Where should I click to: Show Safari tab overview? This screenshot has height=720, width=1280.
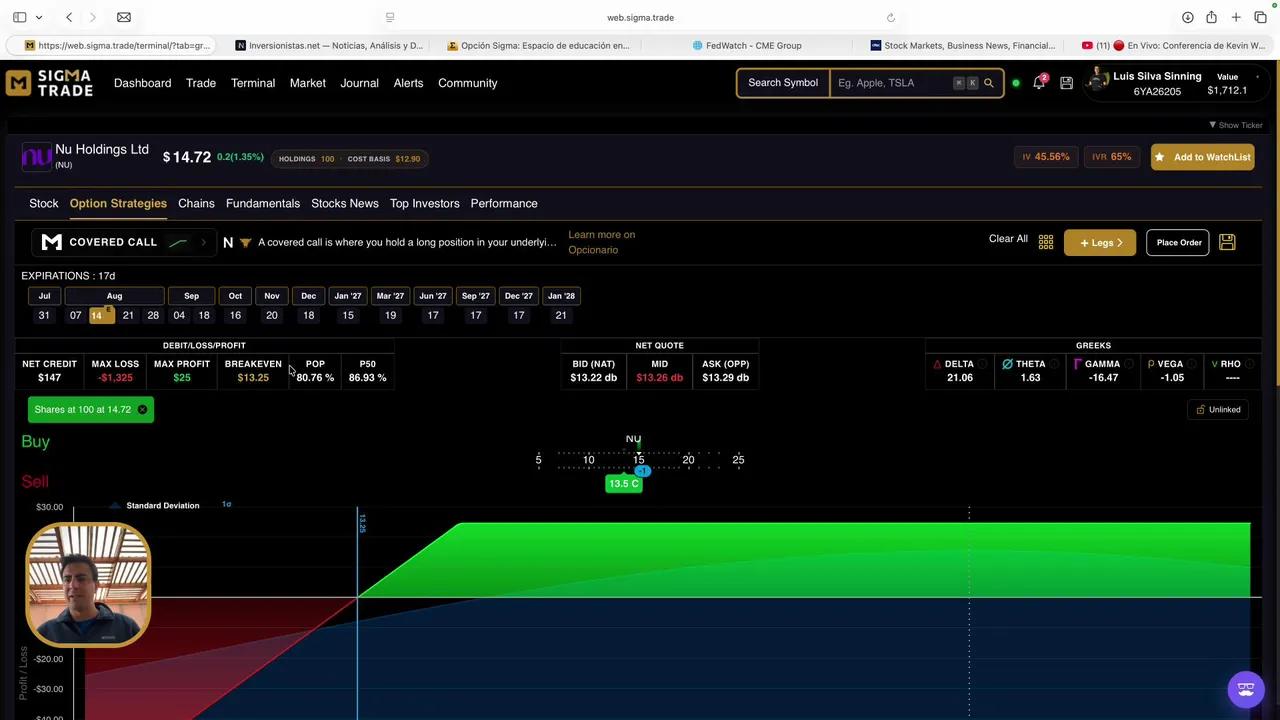click(x=1260, y=17)
